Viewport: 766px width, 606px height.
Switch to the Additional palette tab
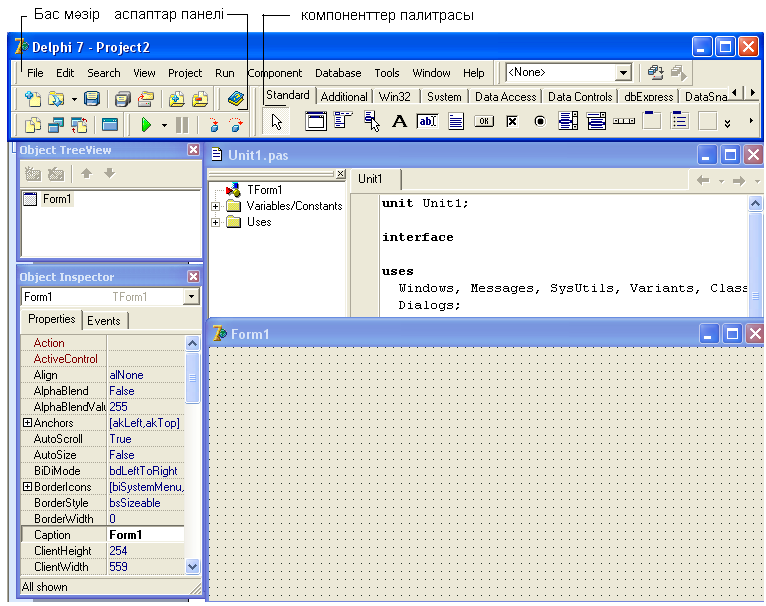coord(344,97)
